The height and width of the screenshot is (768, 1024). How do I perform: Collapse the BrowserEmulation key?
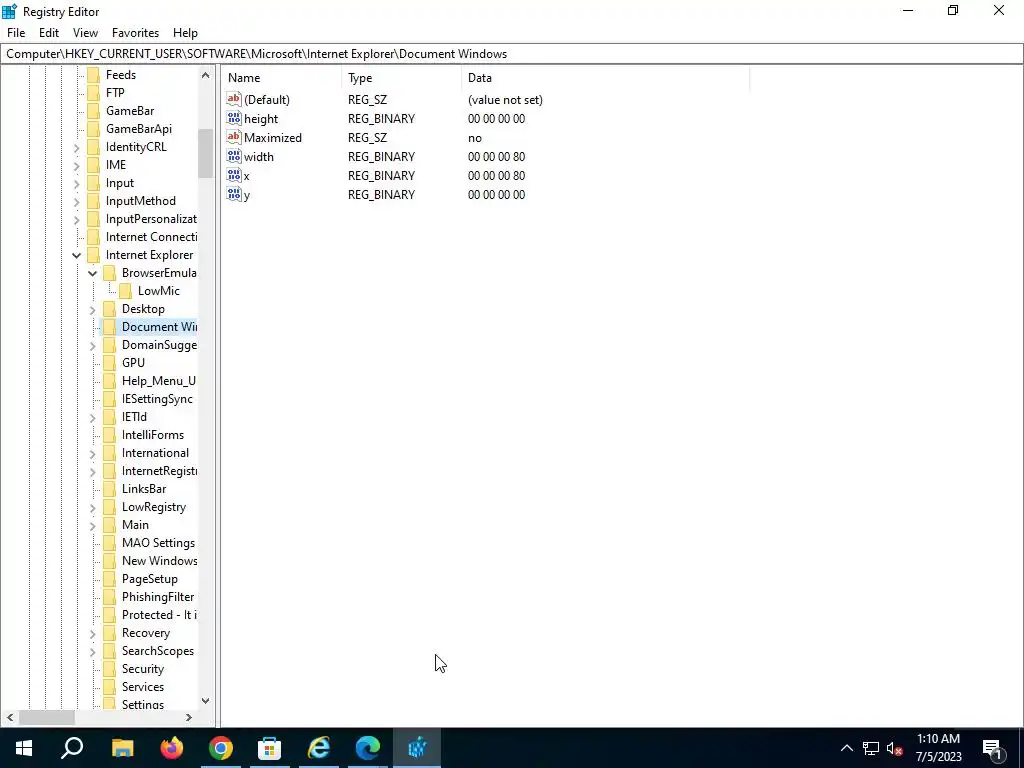coord(93,273)
